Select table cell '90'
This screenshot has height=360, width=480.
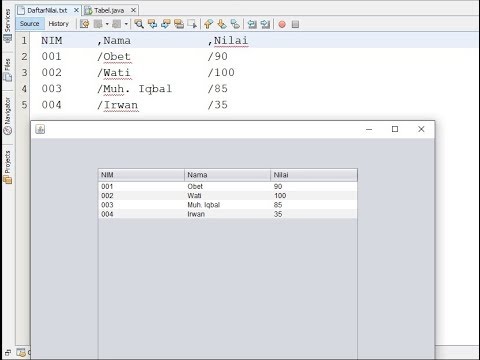point(314,186)
